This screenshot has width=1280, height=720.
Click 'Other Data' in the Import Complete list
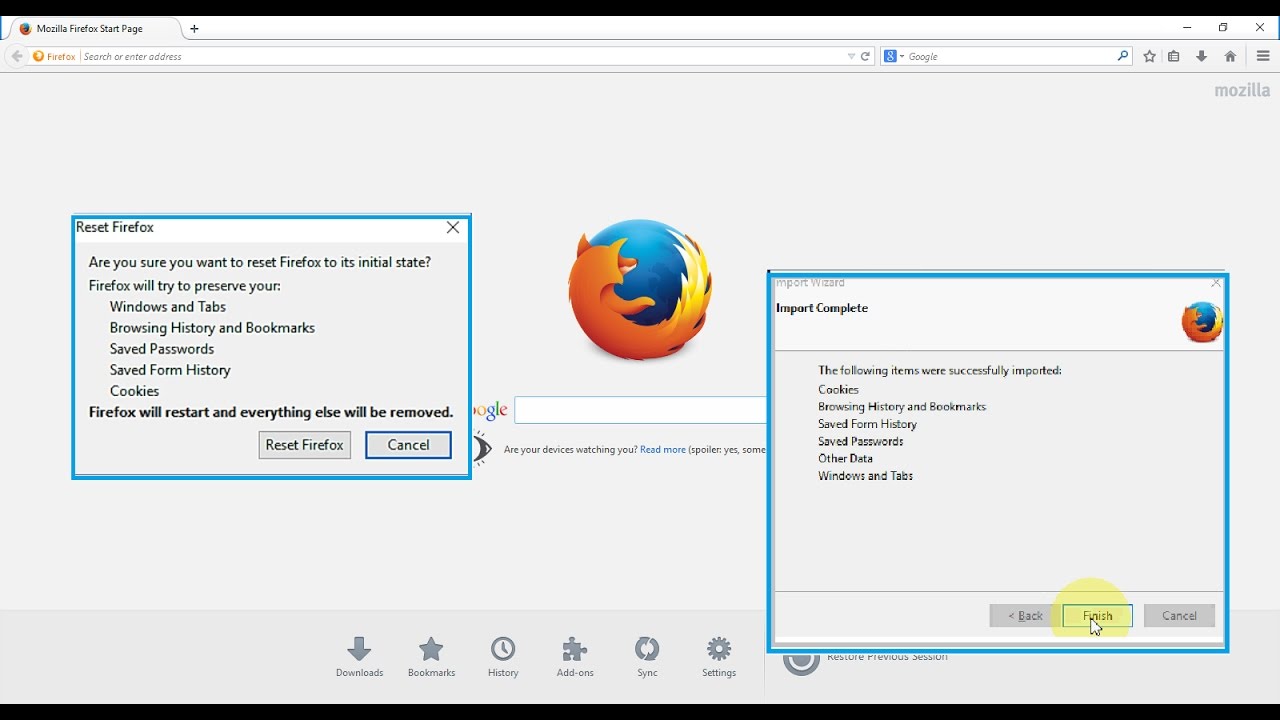point(845,459)
